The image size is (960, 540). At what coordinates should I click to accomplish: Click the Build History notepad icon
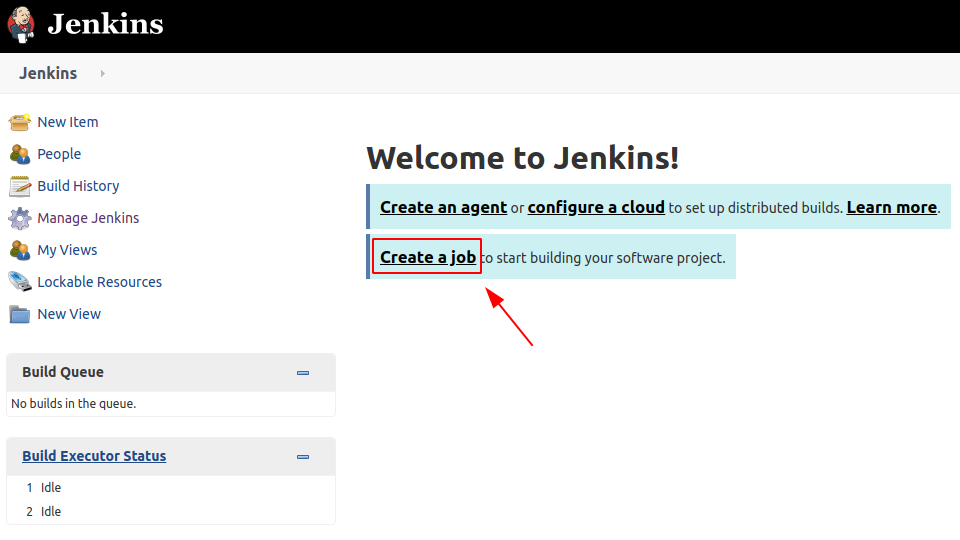tap(20, 186)
